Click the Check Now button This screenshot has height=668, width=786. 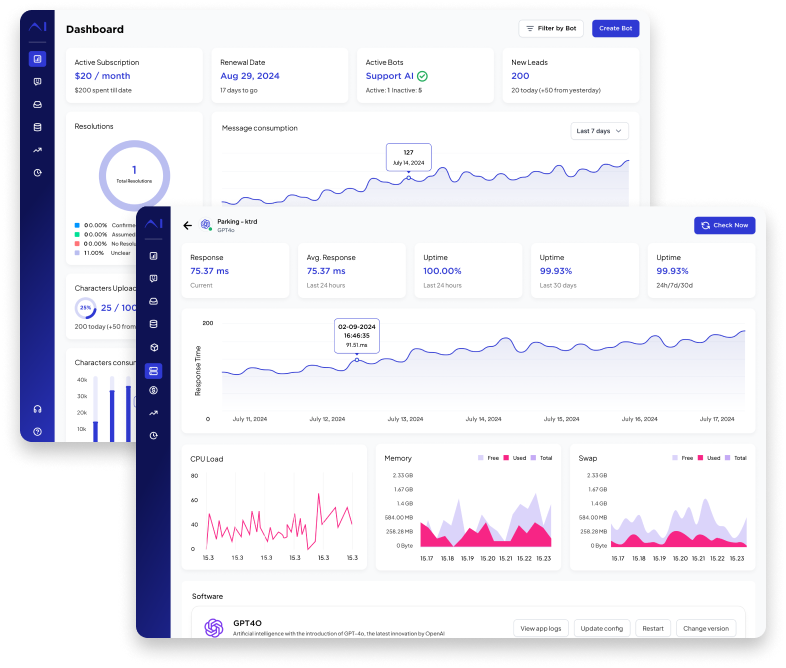click(724, 226)
